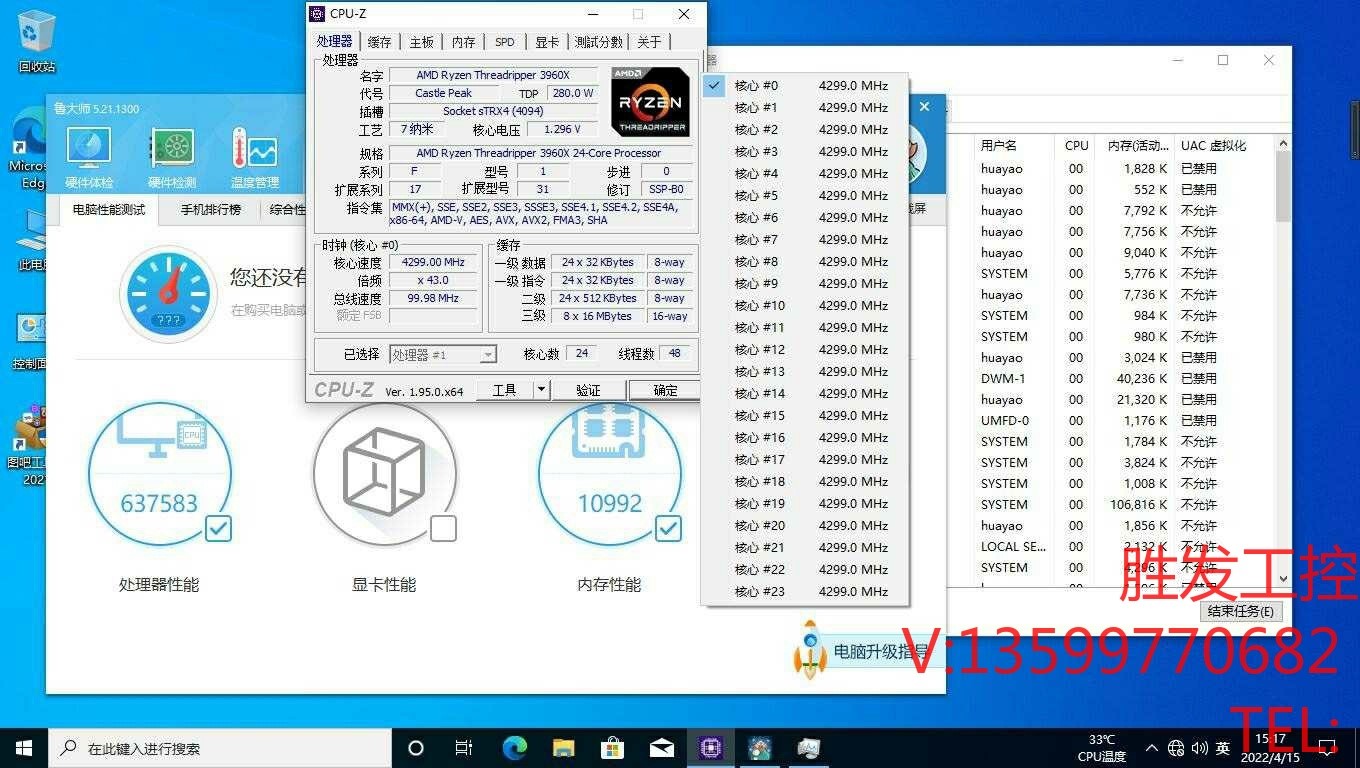The image size is (1360, 768).
Task: Click the 验证 button in CPU-Z
Action: [588, 390]
